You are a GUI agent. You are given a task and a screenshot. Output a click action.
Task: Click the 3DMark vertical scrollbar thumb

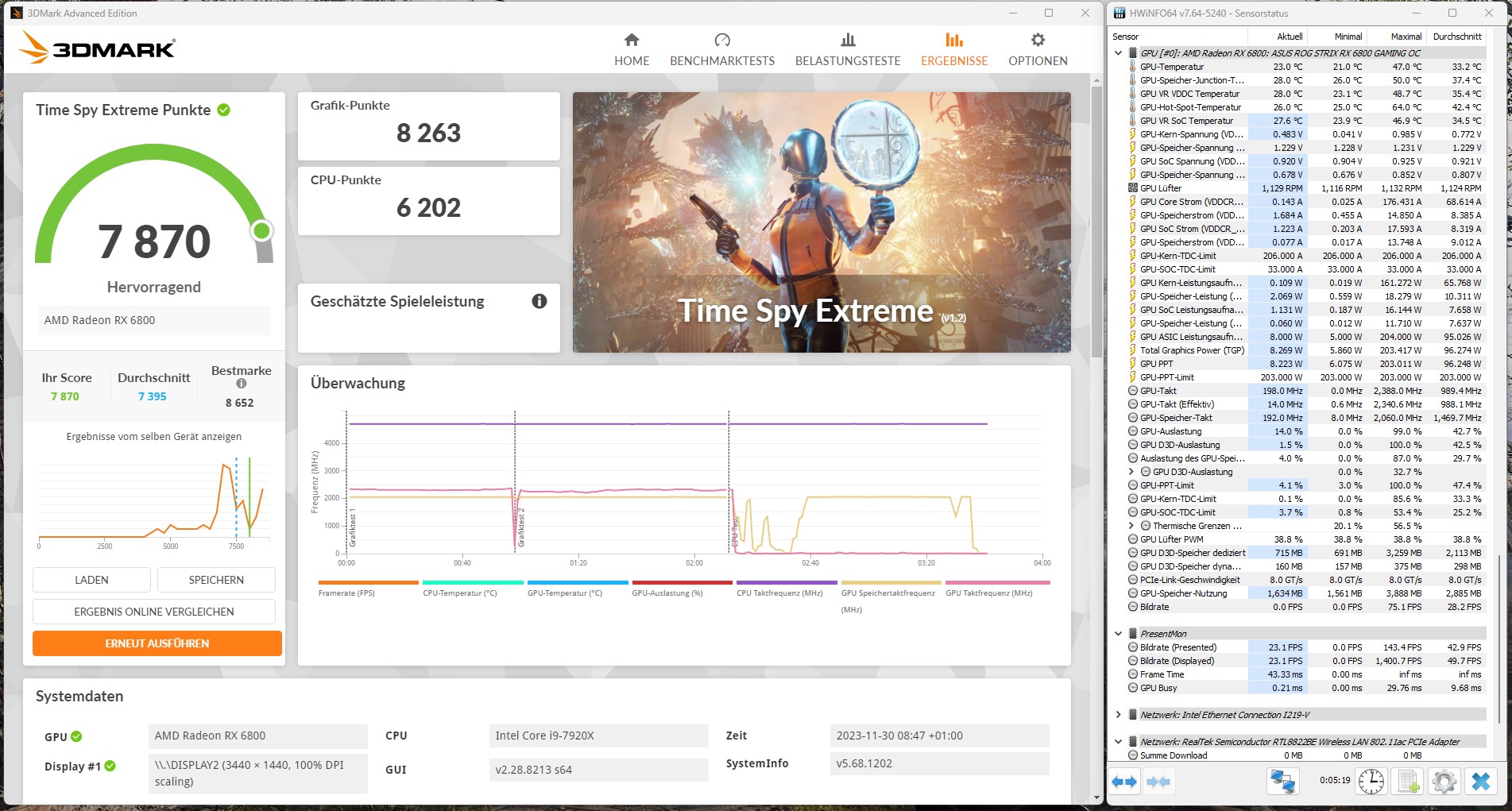coord(1096,221)
